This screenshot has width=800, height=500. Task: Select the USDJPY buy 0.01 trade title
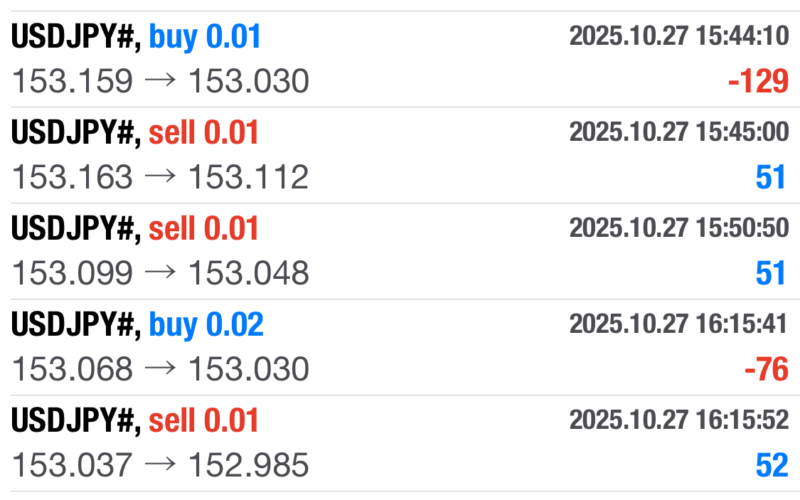point(136,37)
